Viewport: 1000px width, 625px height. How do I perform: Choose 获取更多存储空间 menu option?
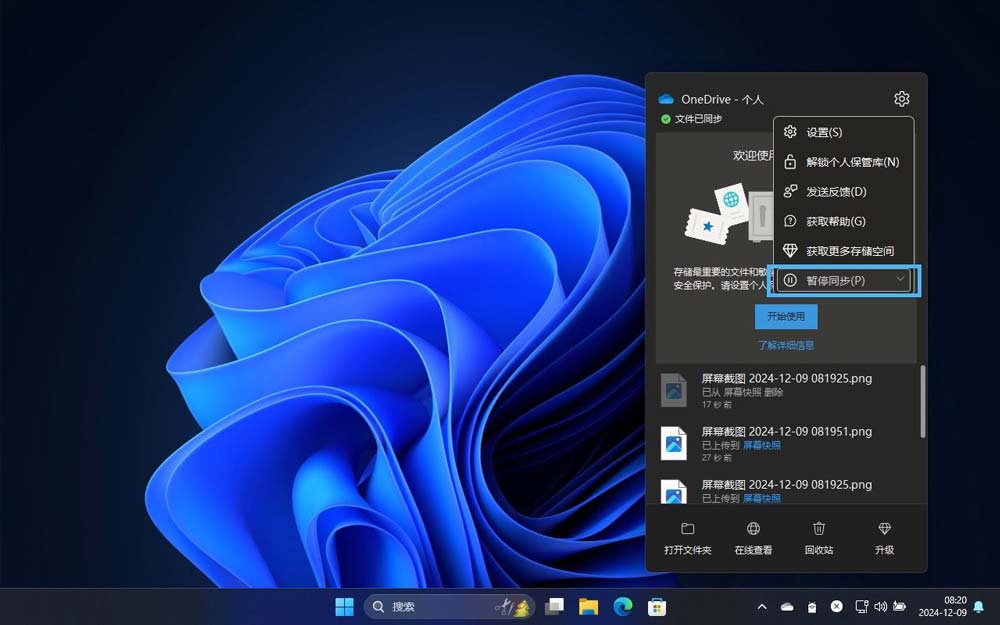click(x=849, y=251)
